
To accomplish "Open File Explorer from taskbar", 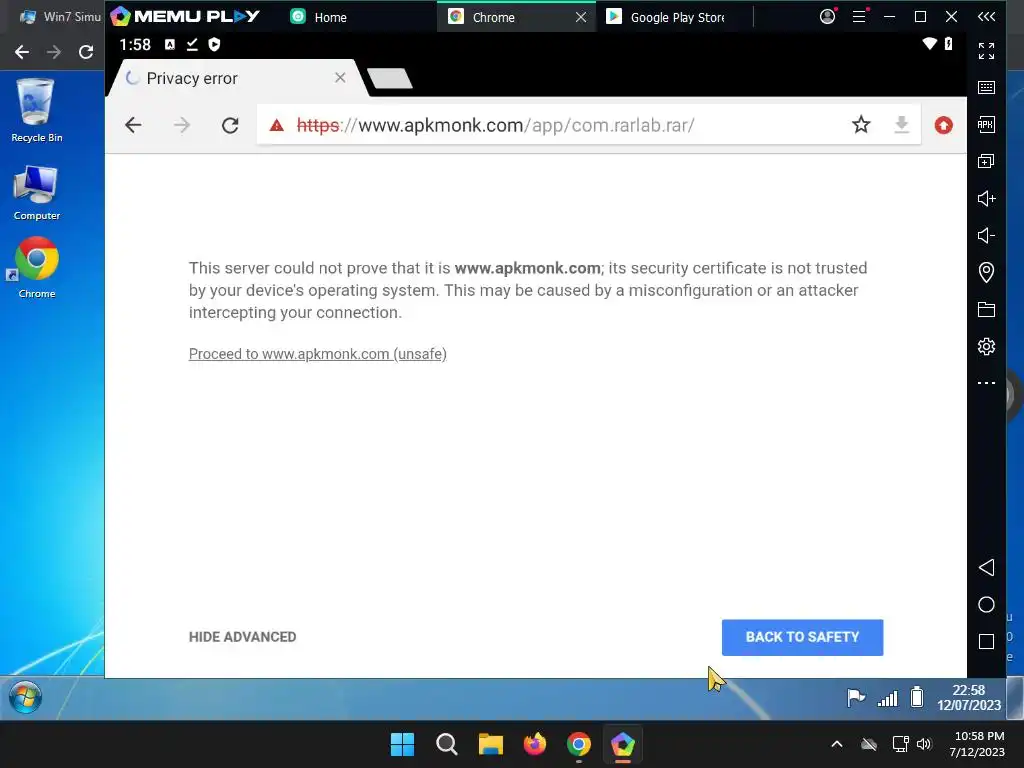I will tap(490, 744).
